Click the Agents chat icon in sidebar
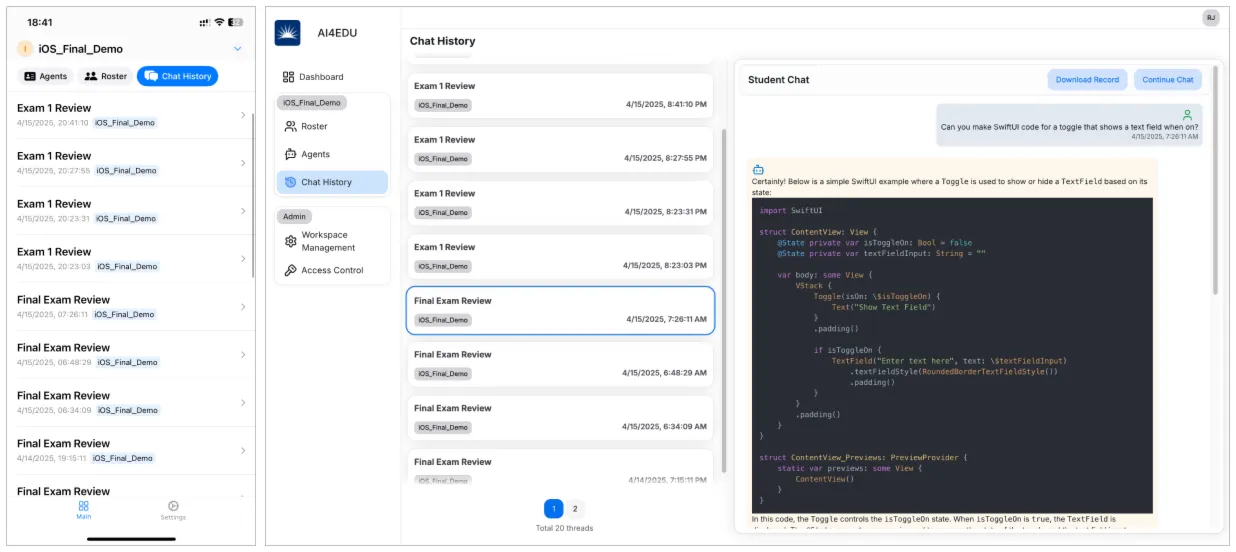The width and height of the screenshot is (1236, 552). [x=291, y=155]
